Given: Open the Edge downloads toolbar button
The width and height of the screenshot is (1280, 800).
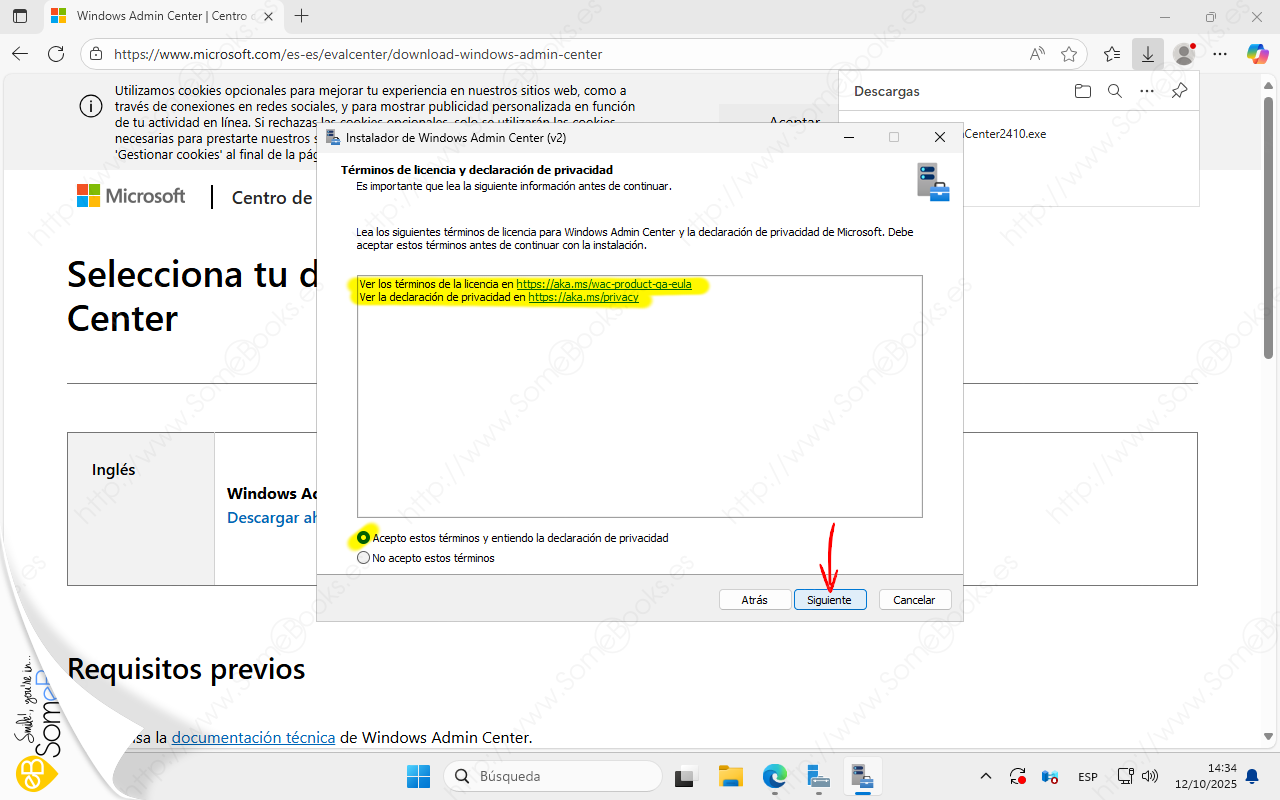Looking at the screenshot, I should click(x=1147, y=54).
